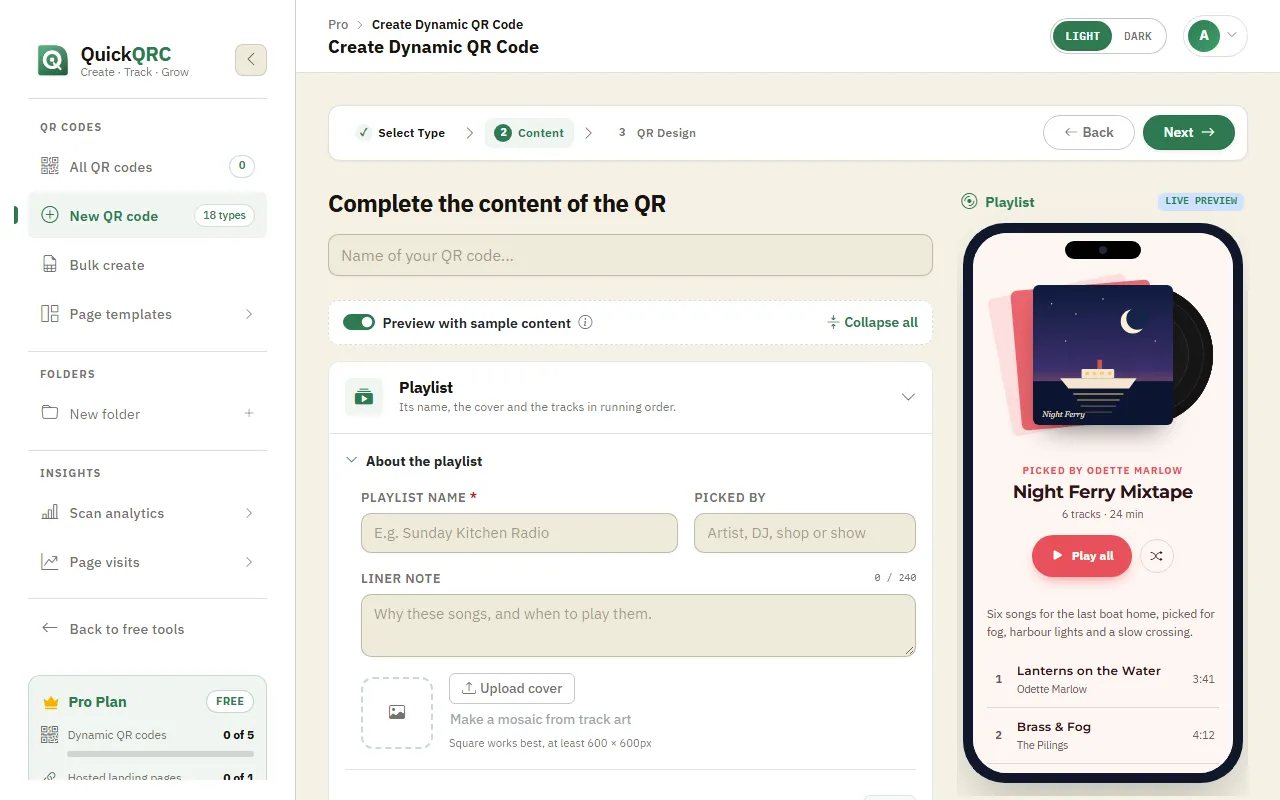The height and width of the screenshot is (800, 1280).
Task: Expand Page templates submenu chevron
Action: pos(249,314)
